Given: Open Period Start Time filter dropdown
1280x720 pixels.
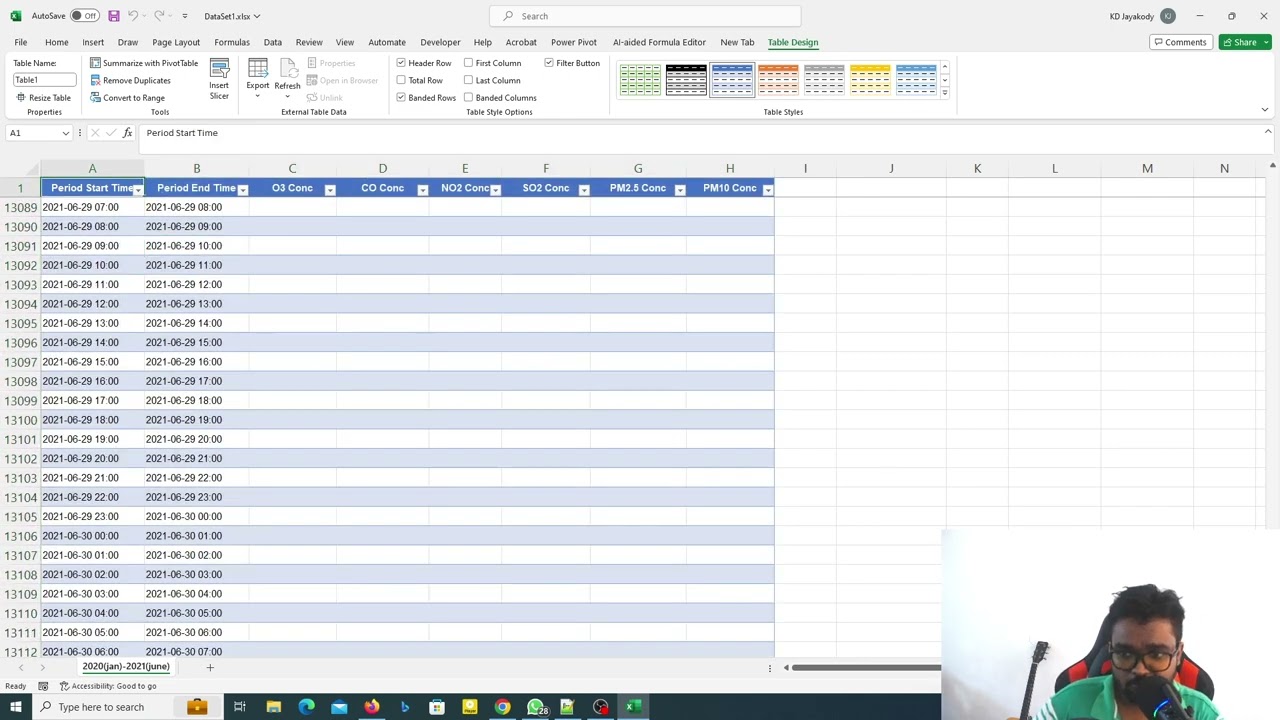Looking at the screenshot, I should 138,189.
